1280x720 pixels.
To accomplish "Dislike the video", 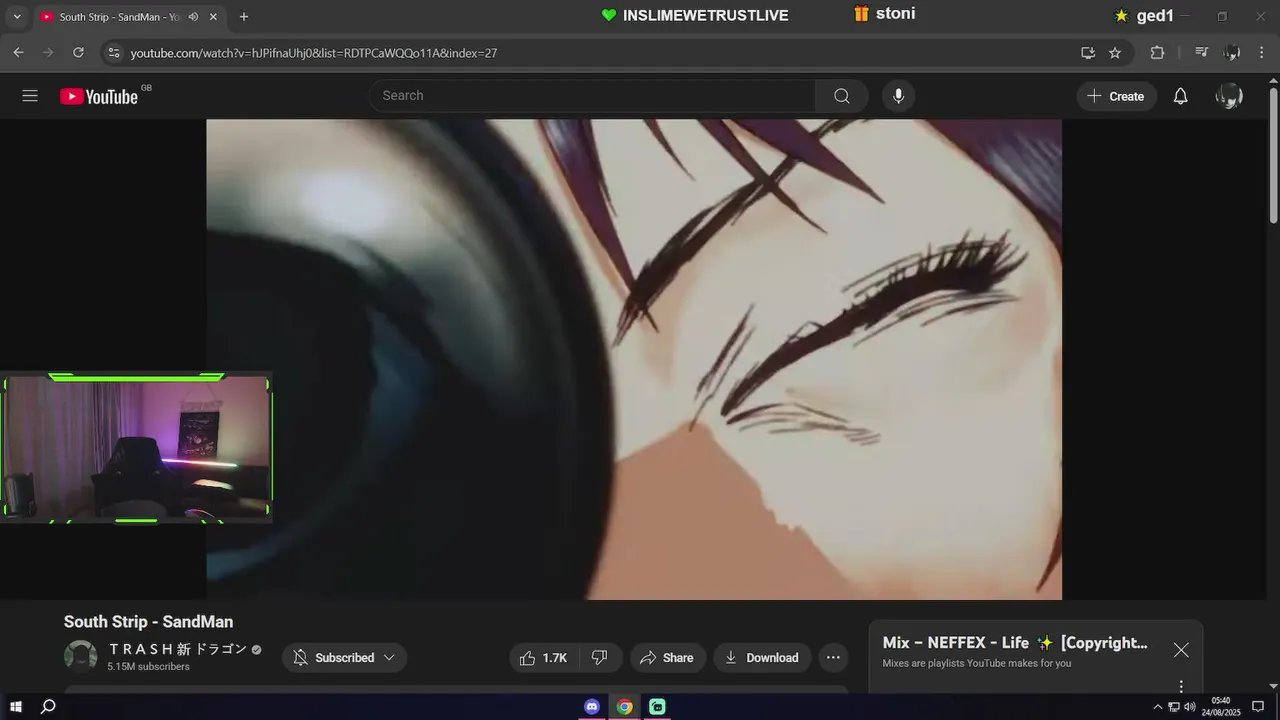I will click(x=600, y=658).
